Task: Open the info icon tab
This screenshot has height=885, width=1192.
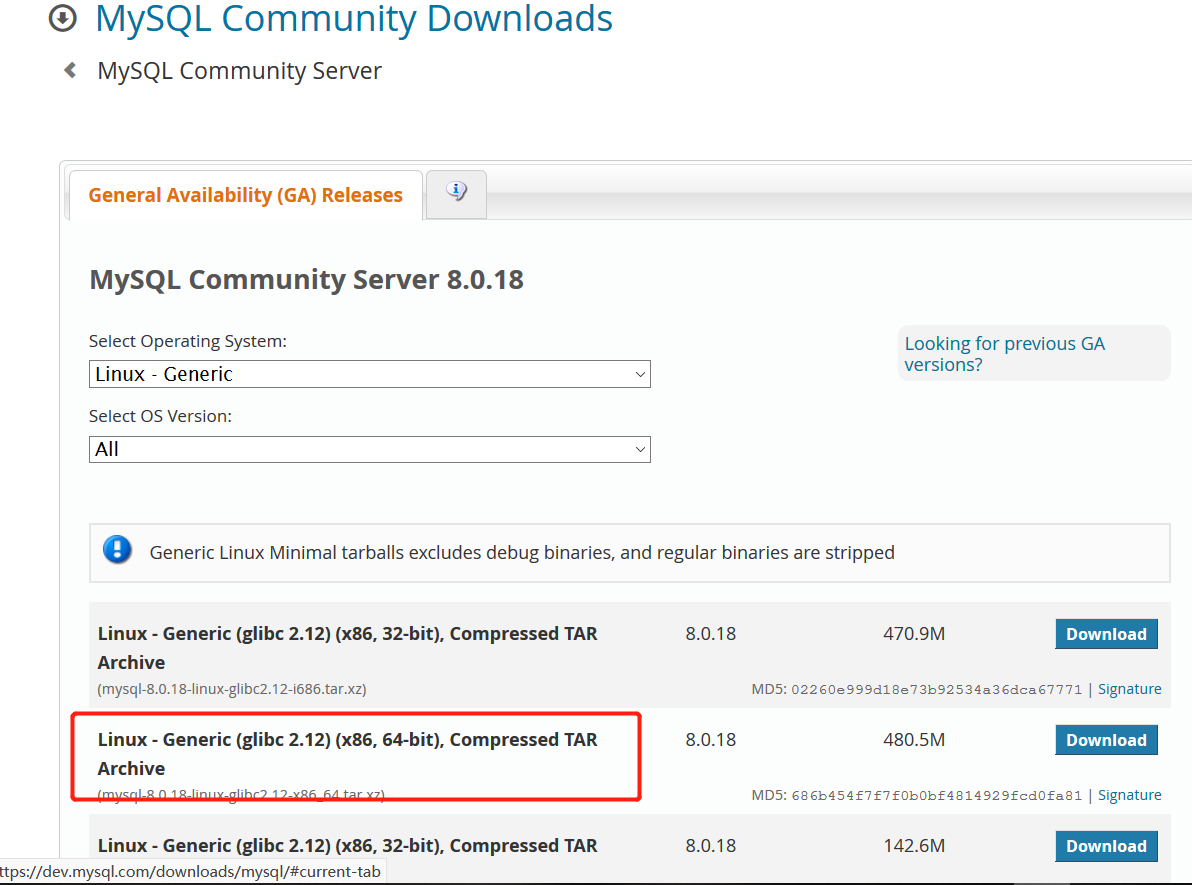Action: (456, 195)
